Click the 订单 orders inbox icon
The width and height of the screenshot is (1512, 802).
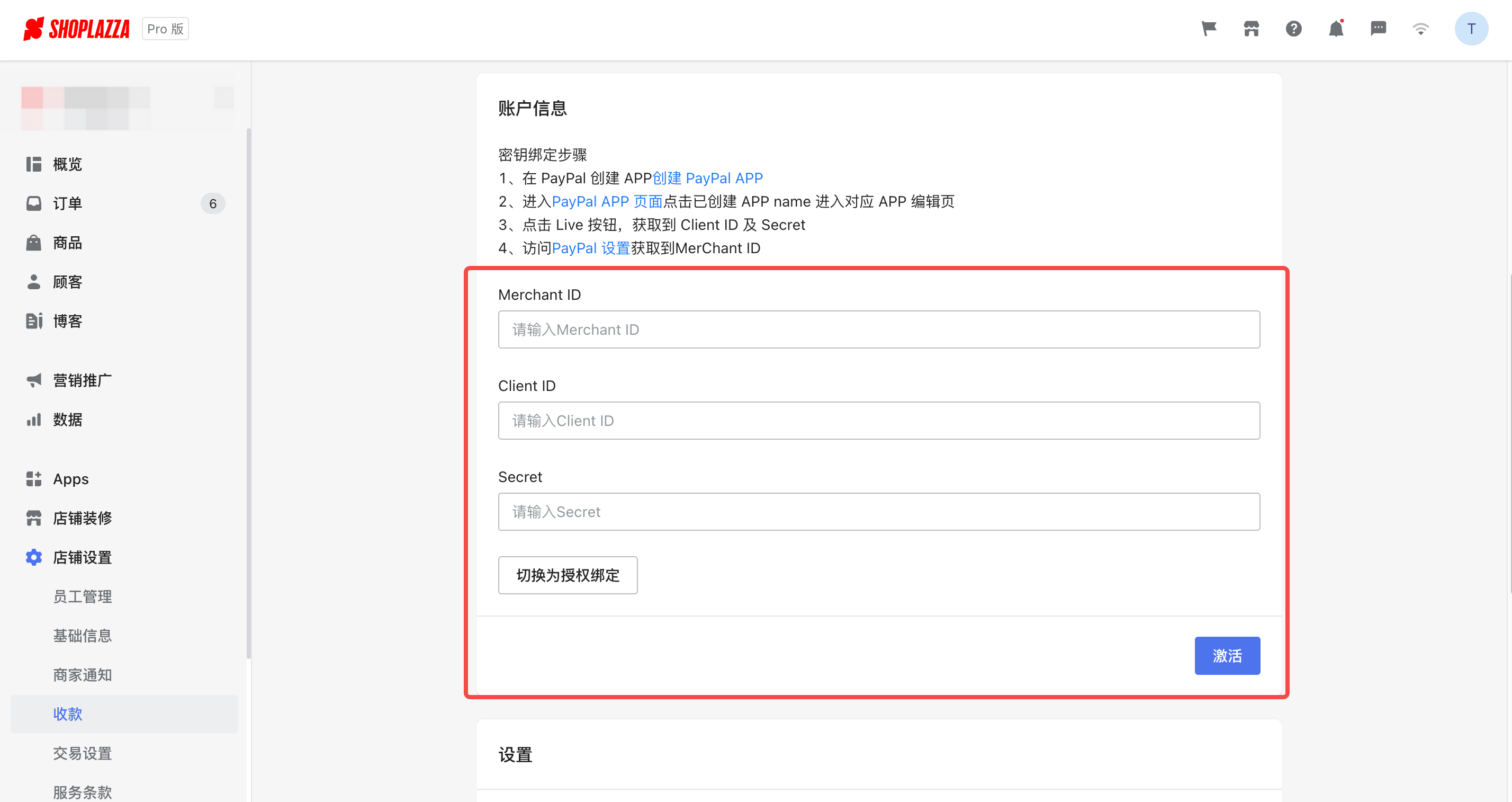(x=33, y=204)
